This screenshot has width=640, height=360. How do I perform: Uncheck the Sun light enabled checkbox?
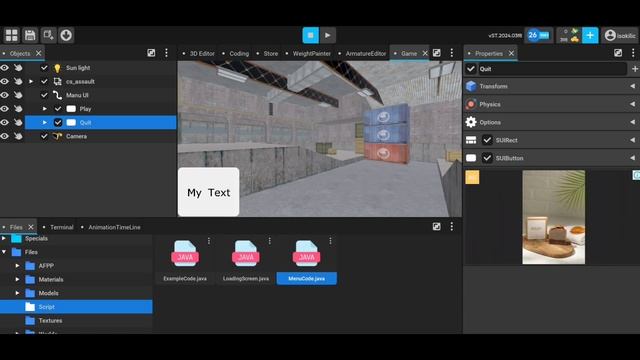44,68
